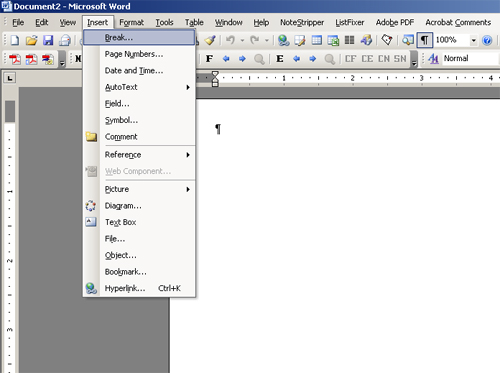Click left blue arrow right of F icon
This screenshot has height=373, width=500.
click(x=226, y=59)
